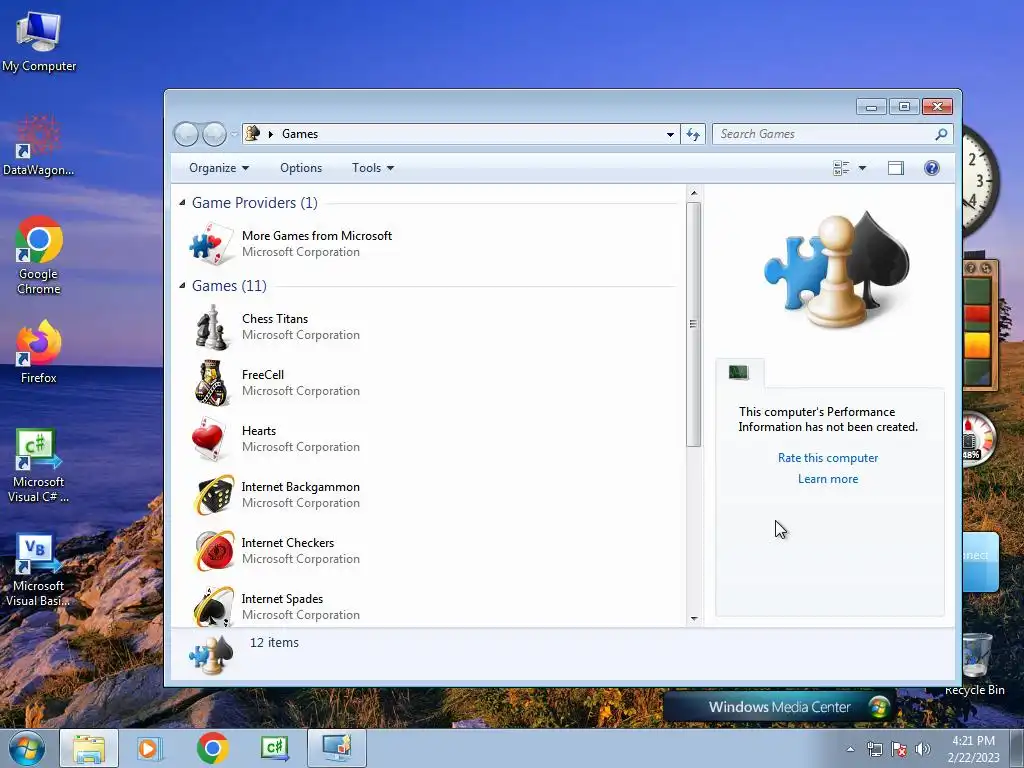Show hidden tray icons arrow

[850, 749]
